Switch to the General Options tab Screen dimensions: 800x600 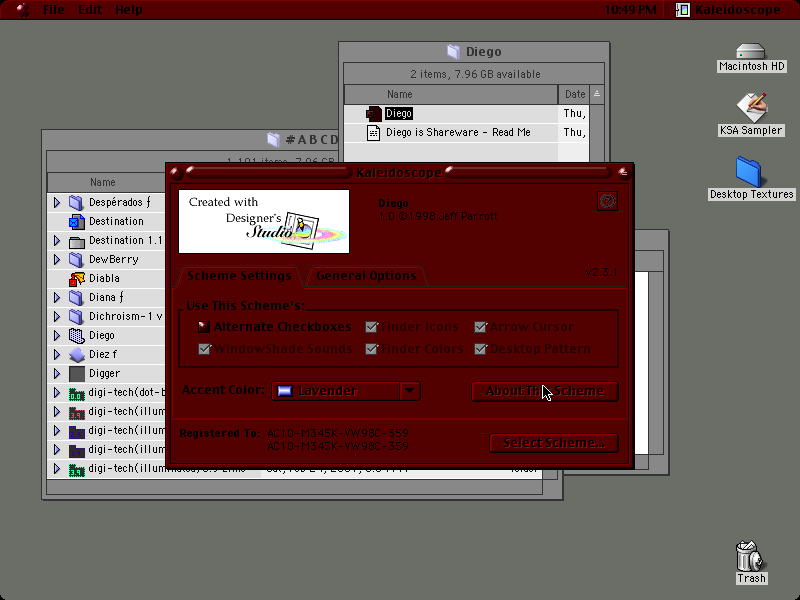(x=366, y=276)
